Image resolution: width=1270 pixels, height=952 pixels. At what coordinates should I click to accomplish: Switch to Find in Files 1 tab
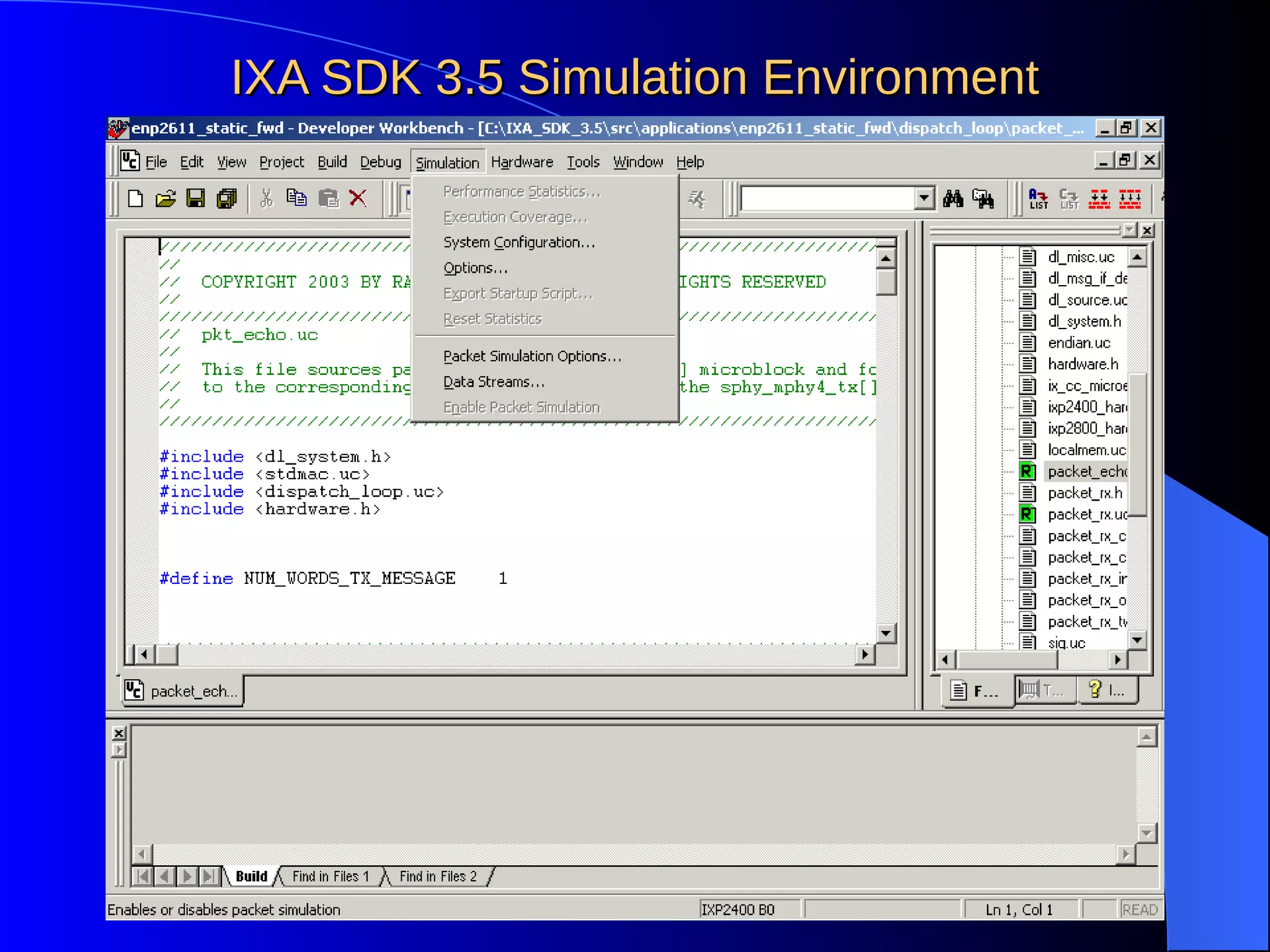(331, 876)
